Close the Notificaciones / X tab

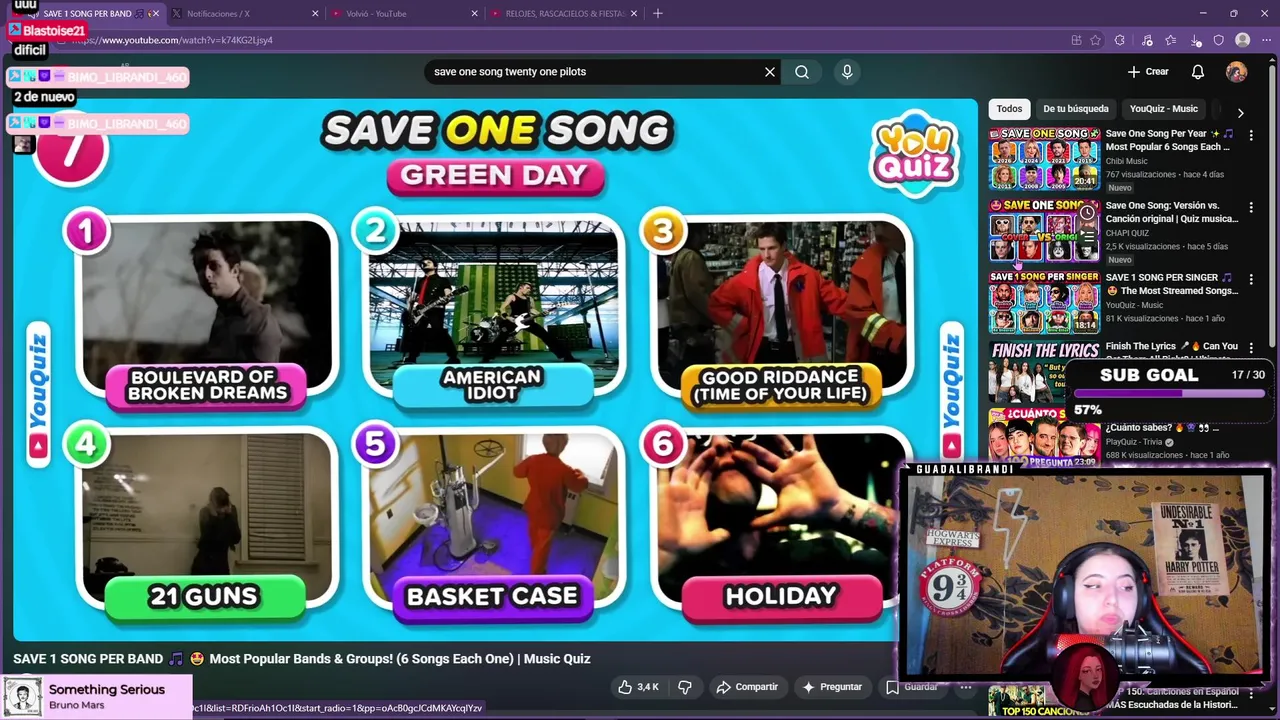pos(315,14)
